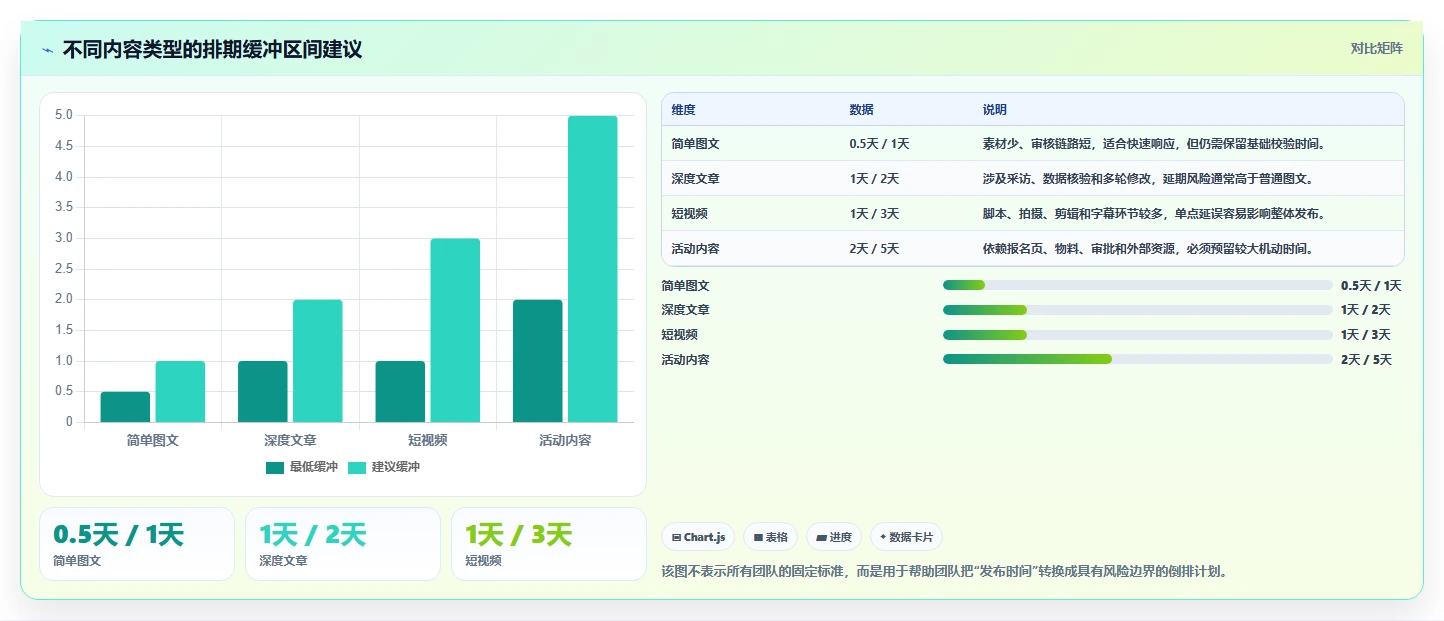
Task: Click the 活动内容 建议缓冲 bar at 5.0
Action: (x=593, y=269)
